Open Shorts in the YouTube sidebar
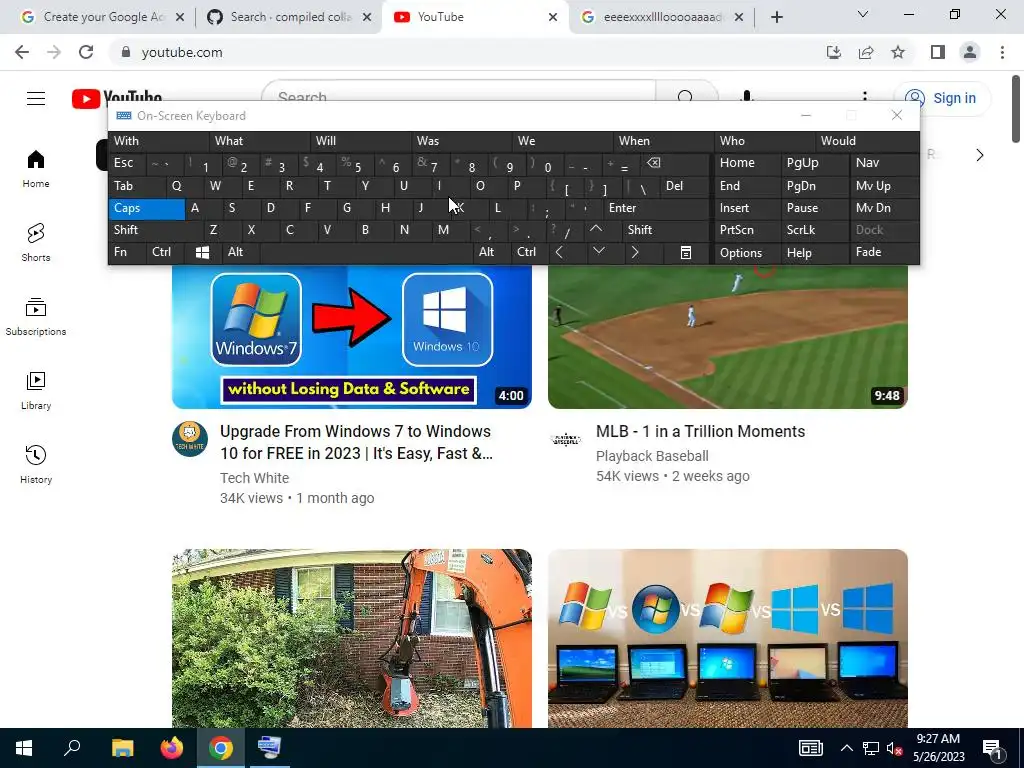1024x768 pixels. tap(36, 242)
